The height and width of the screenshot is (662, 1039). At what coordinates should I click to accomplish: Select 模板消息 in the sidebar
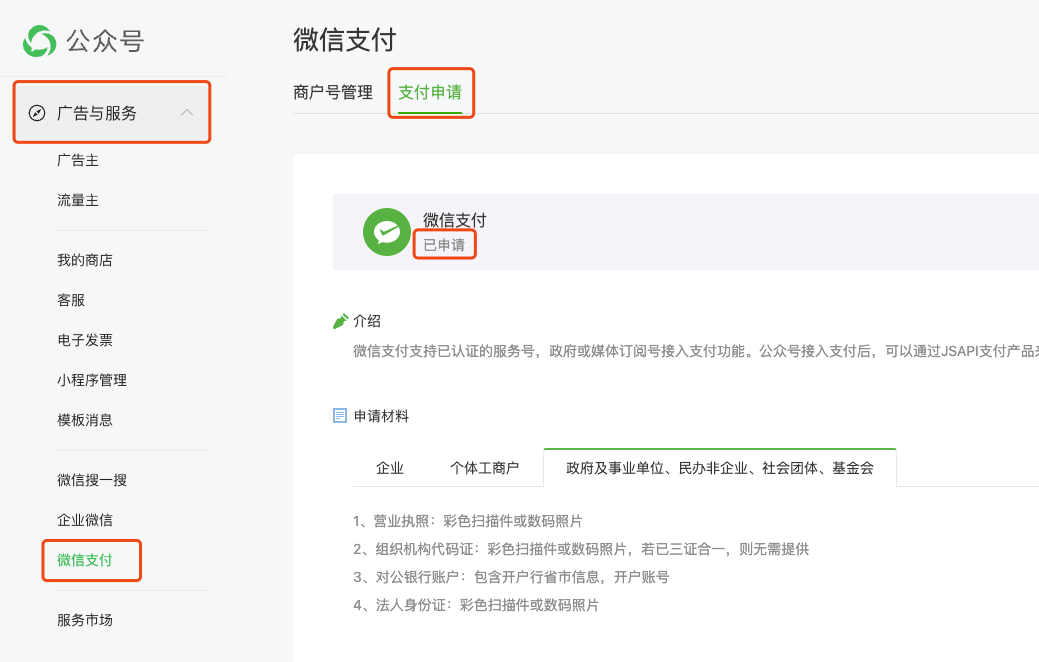pos(85,420)
